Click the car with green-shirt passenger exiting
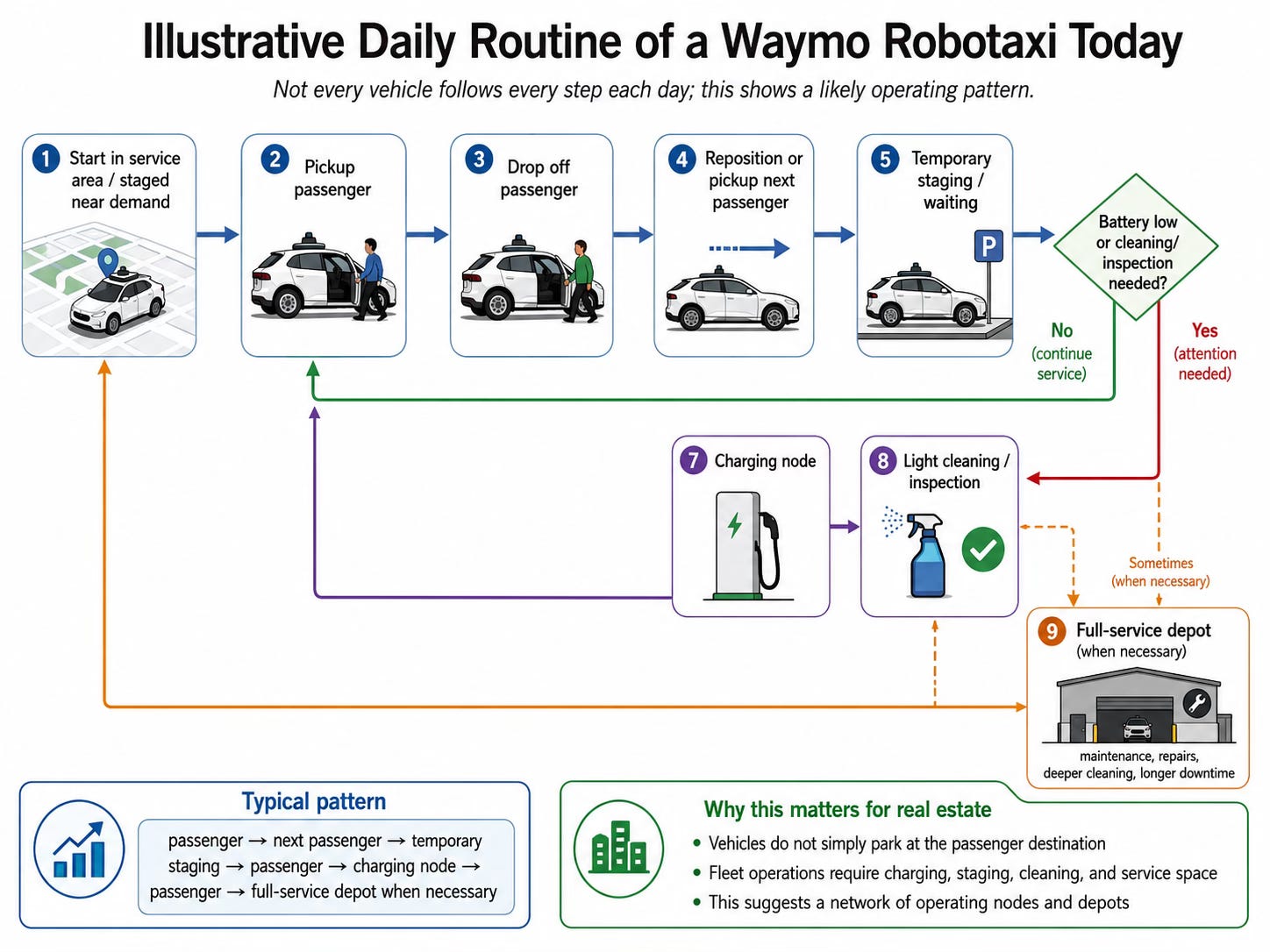 [532, 279]
